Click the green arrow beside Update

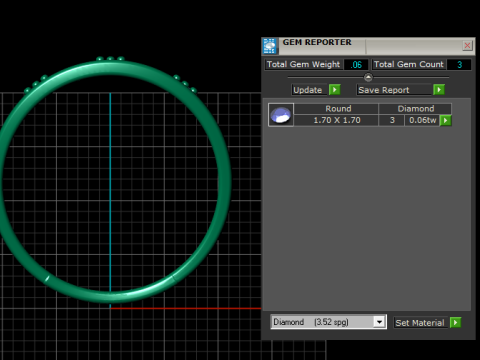[334, 90]
